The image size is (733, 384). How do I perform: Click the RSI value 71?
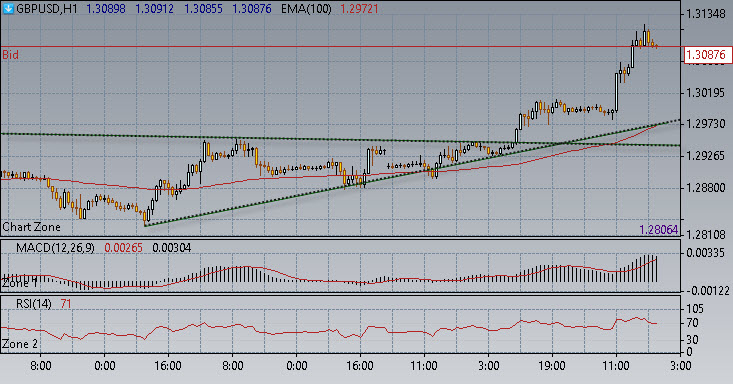click(x=66, y=304)
